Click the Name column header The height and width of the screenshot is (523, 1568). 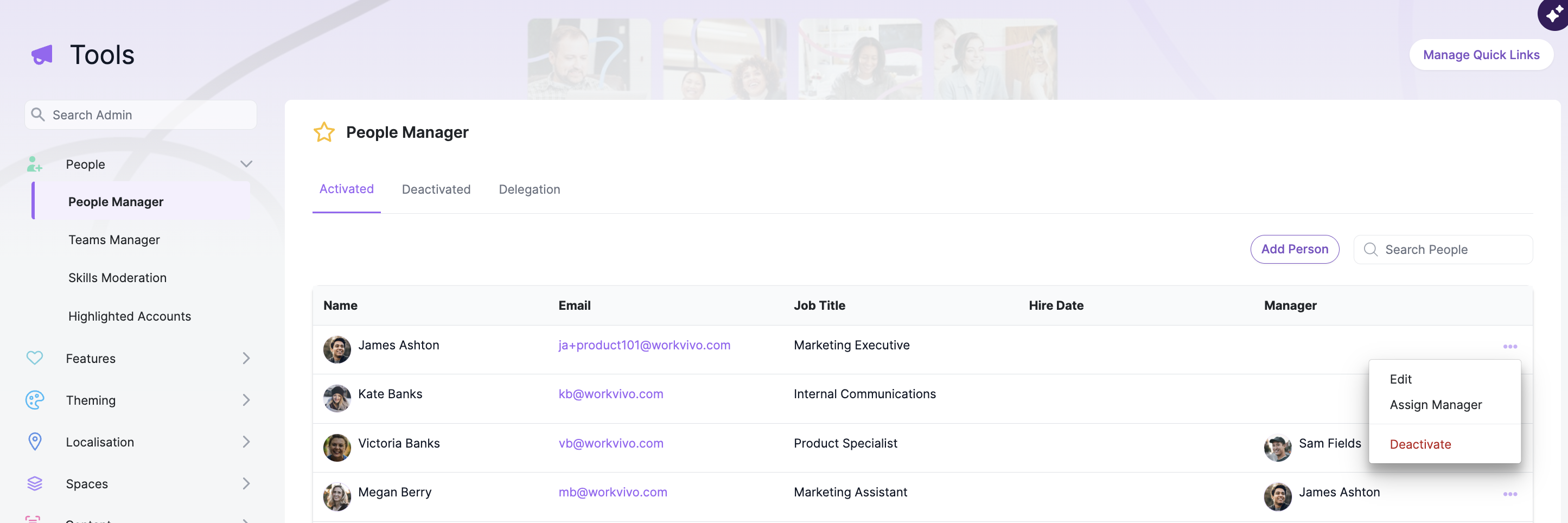click(340, 305)
